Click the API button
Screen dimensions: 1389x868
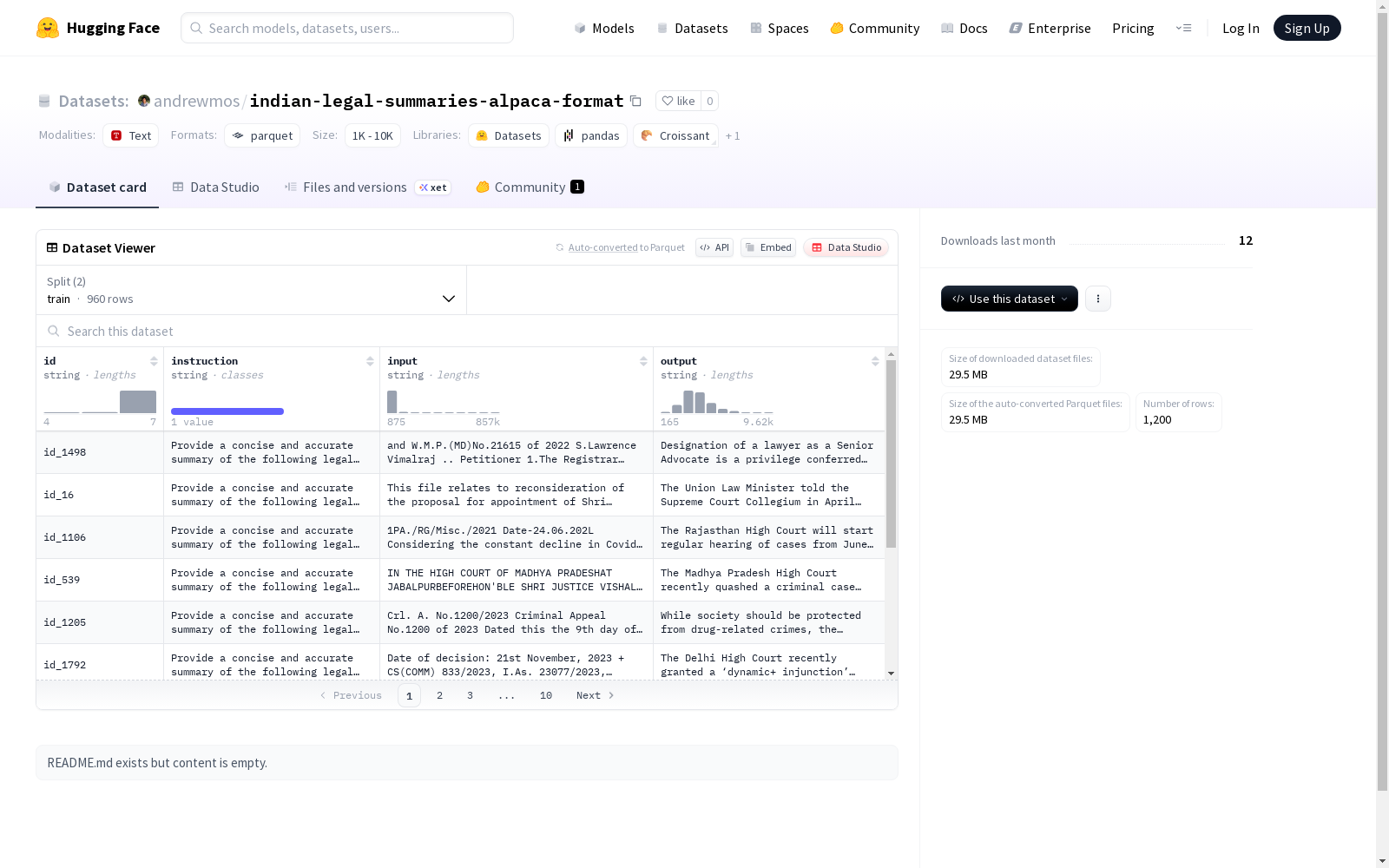tap(714, 247)
